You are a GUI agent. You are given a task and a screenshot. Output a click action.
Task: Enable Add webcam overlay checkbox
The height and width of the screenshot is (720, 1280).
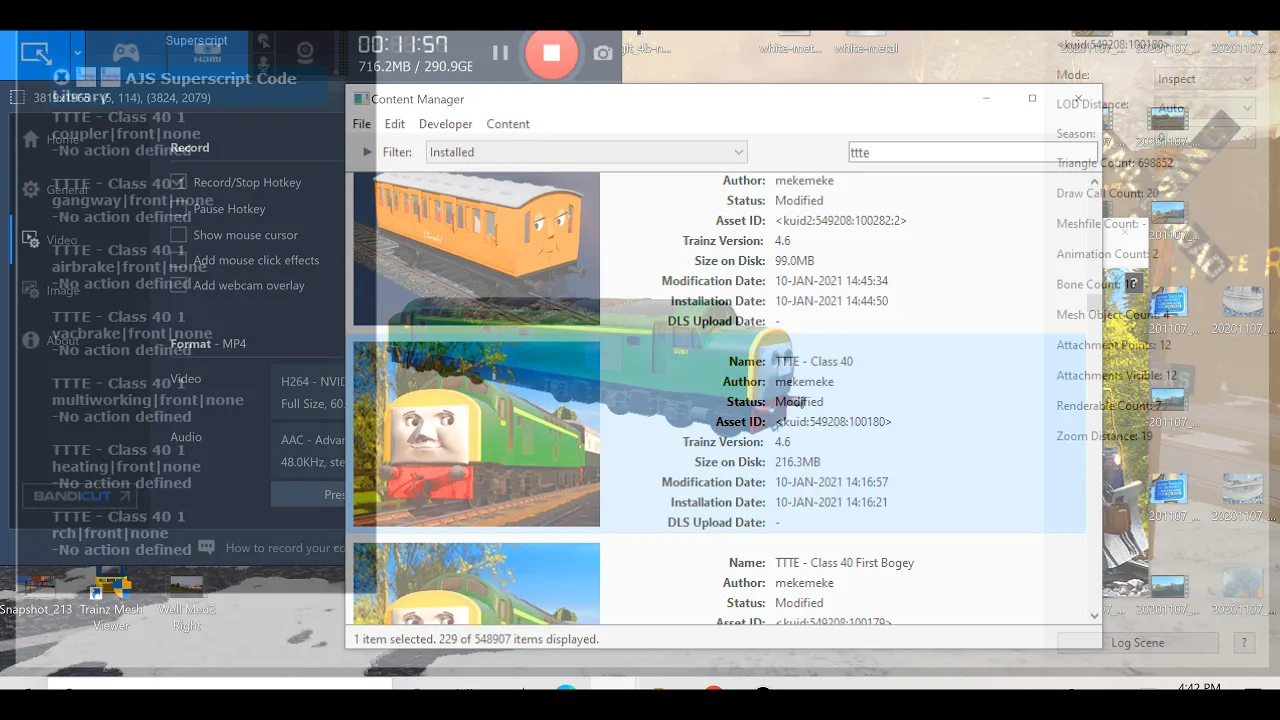[178, 285]
